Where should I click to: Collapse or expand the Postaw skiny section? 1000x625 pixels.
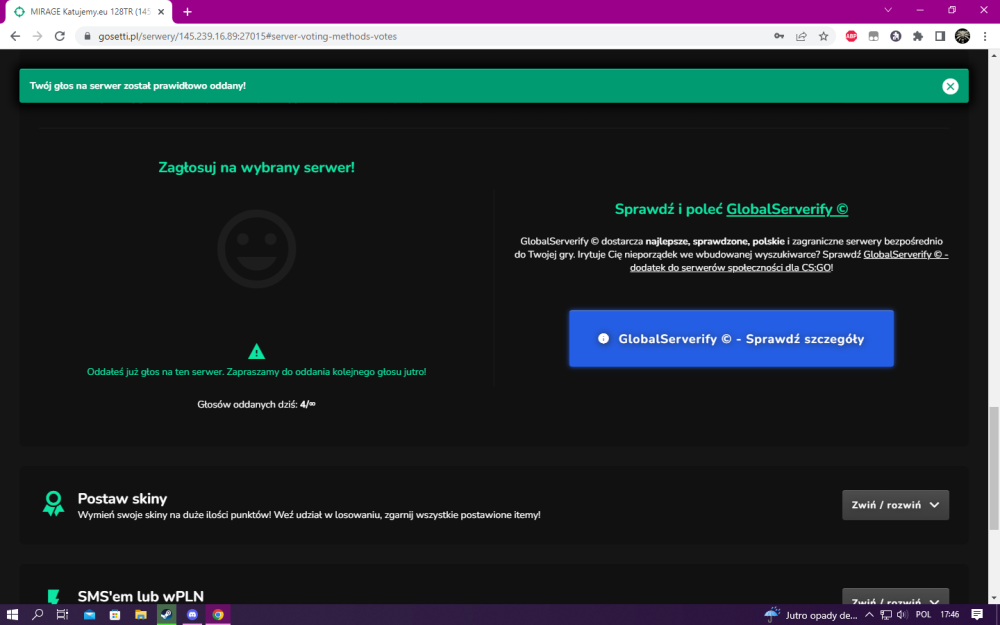pos(895,505)
